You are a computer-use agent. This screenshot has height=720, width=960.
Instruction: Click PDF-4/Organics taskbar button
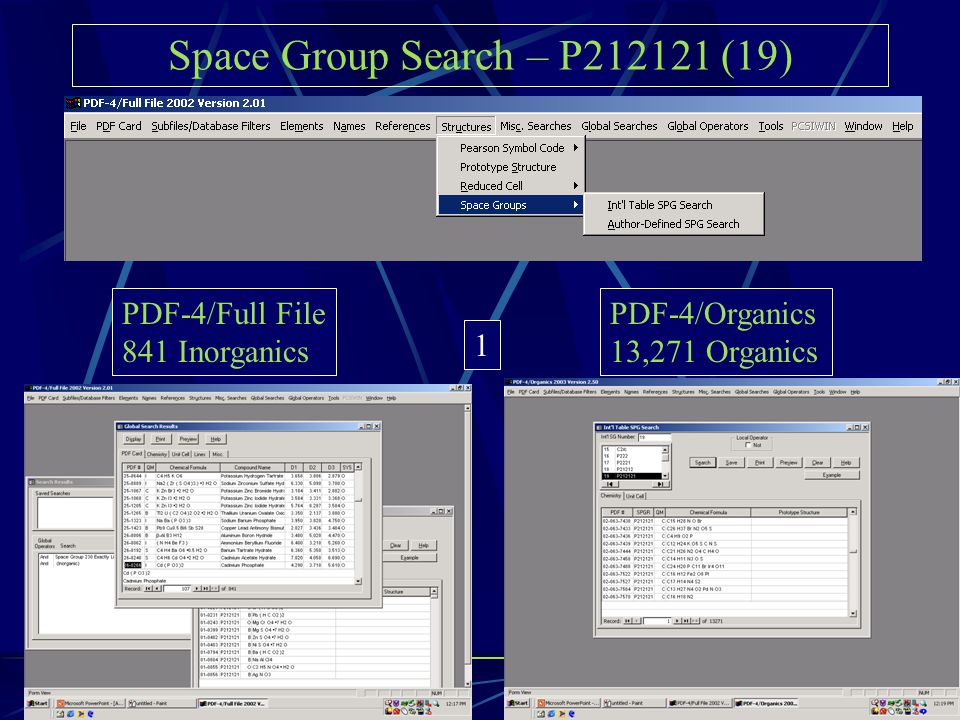(766, 703)
